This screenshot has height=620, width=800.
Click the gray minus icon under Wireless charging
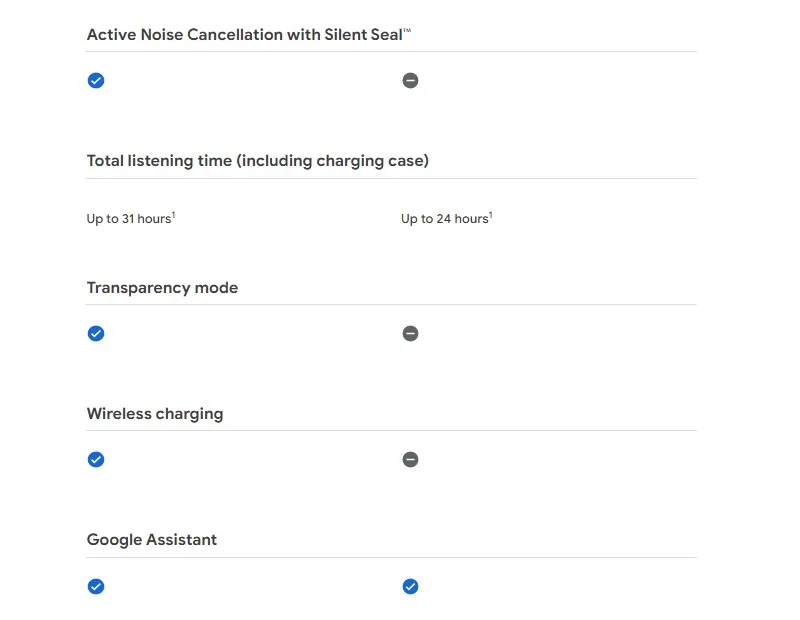click(x=410, y=460)
